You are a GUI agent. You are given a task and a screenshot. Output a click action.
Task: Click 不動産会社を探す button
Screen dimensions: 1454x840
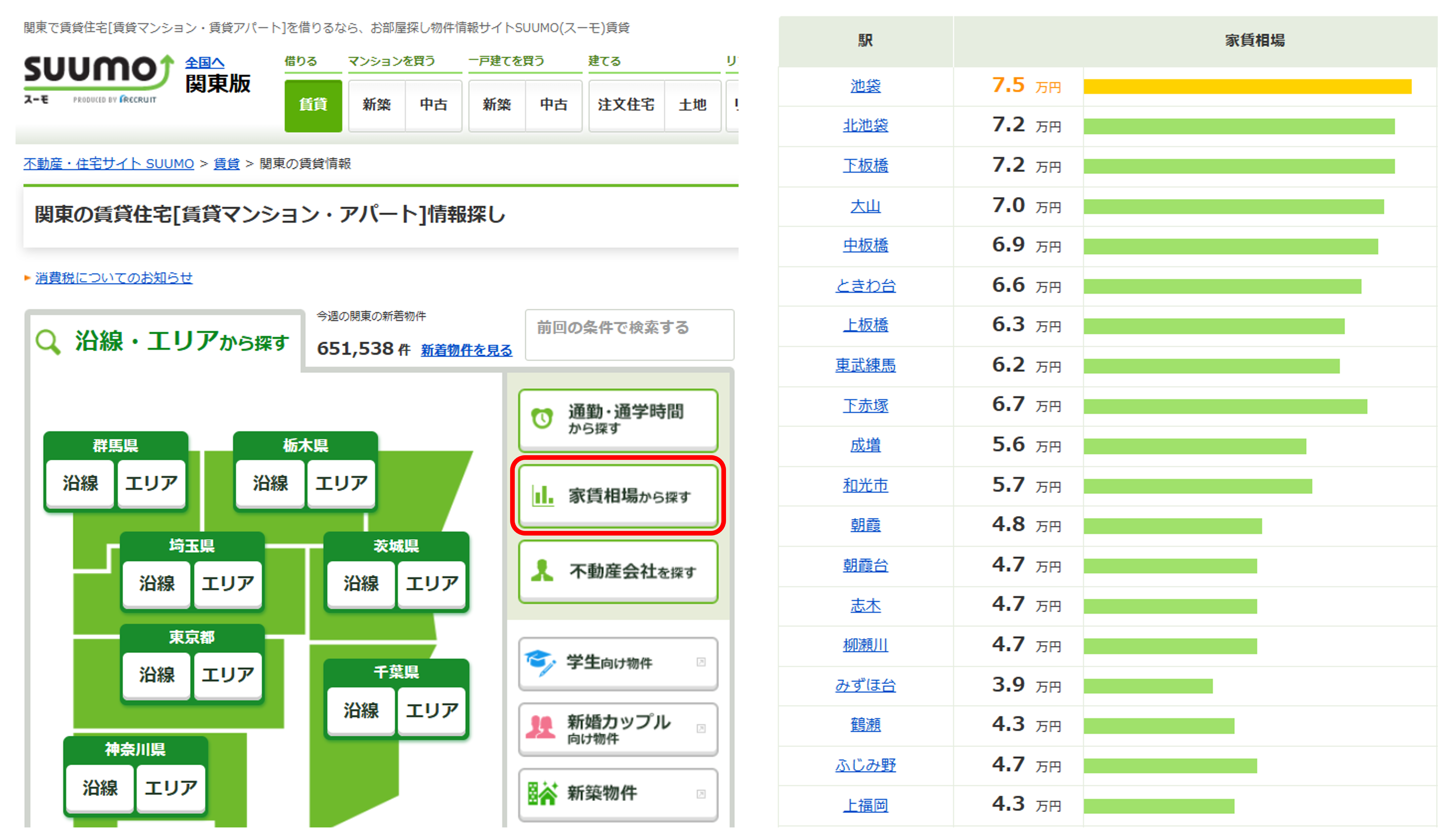[618, 572]
